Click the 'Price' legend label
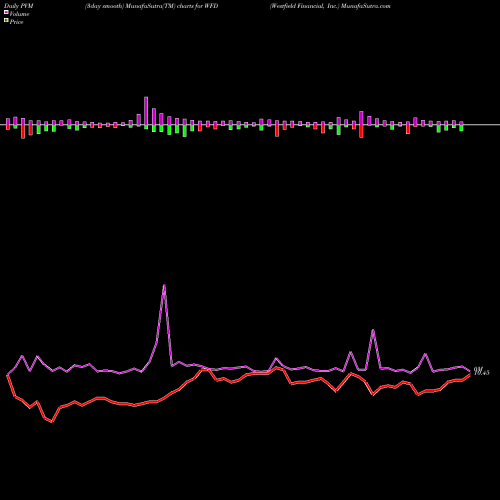The width and height of the screenshot is (500, 500). [x=16, y=22]
